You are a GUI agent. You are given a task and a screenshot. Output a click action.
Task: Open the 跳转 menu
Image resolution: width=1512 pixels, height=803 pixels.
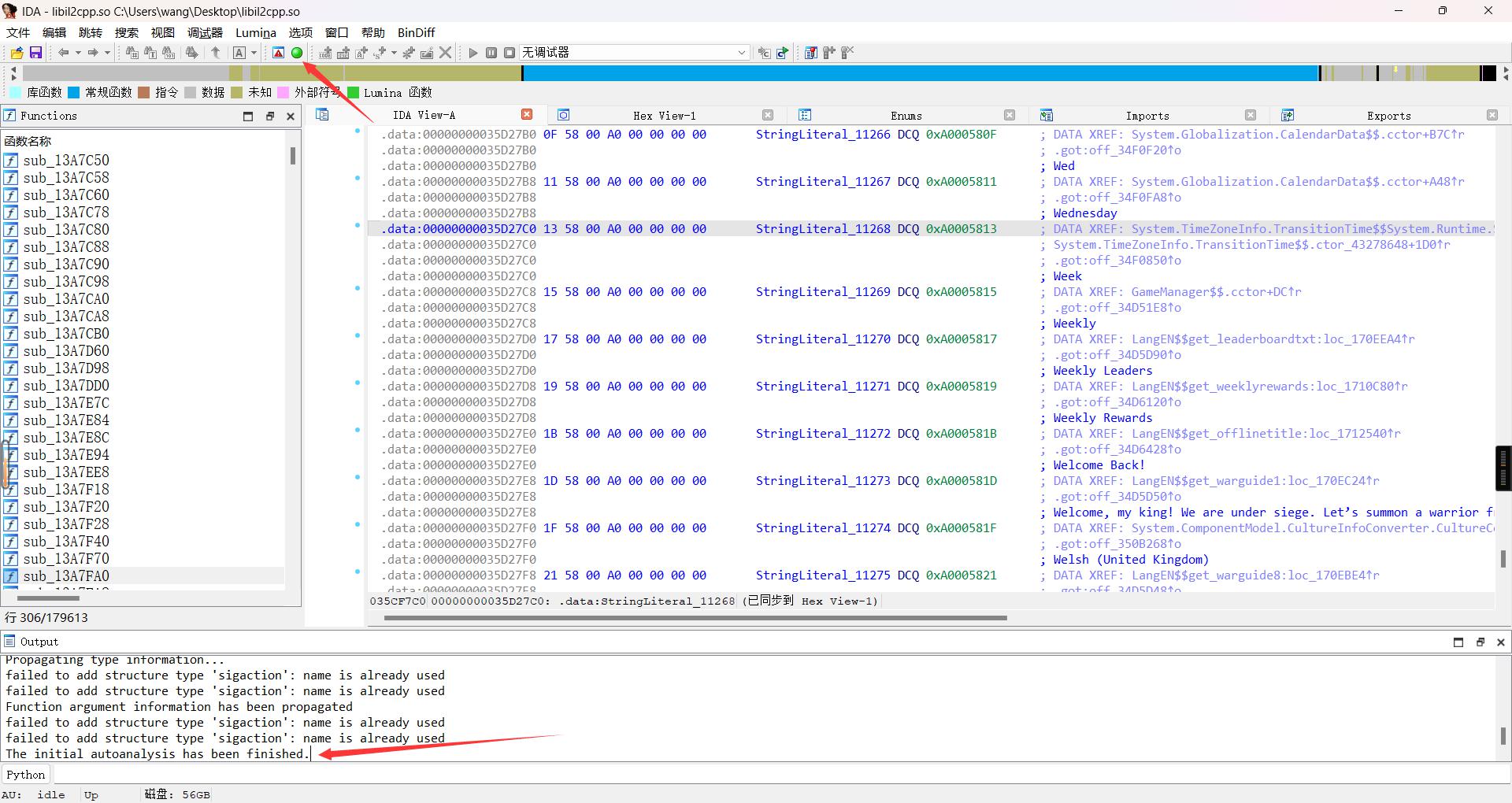pyautogui.click(x=91, y=32)
